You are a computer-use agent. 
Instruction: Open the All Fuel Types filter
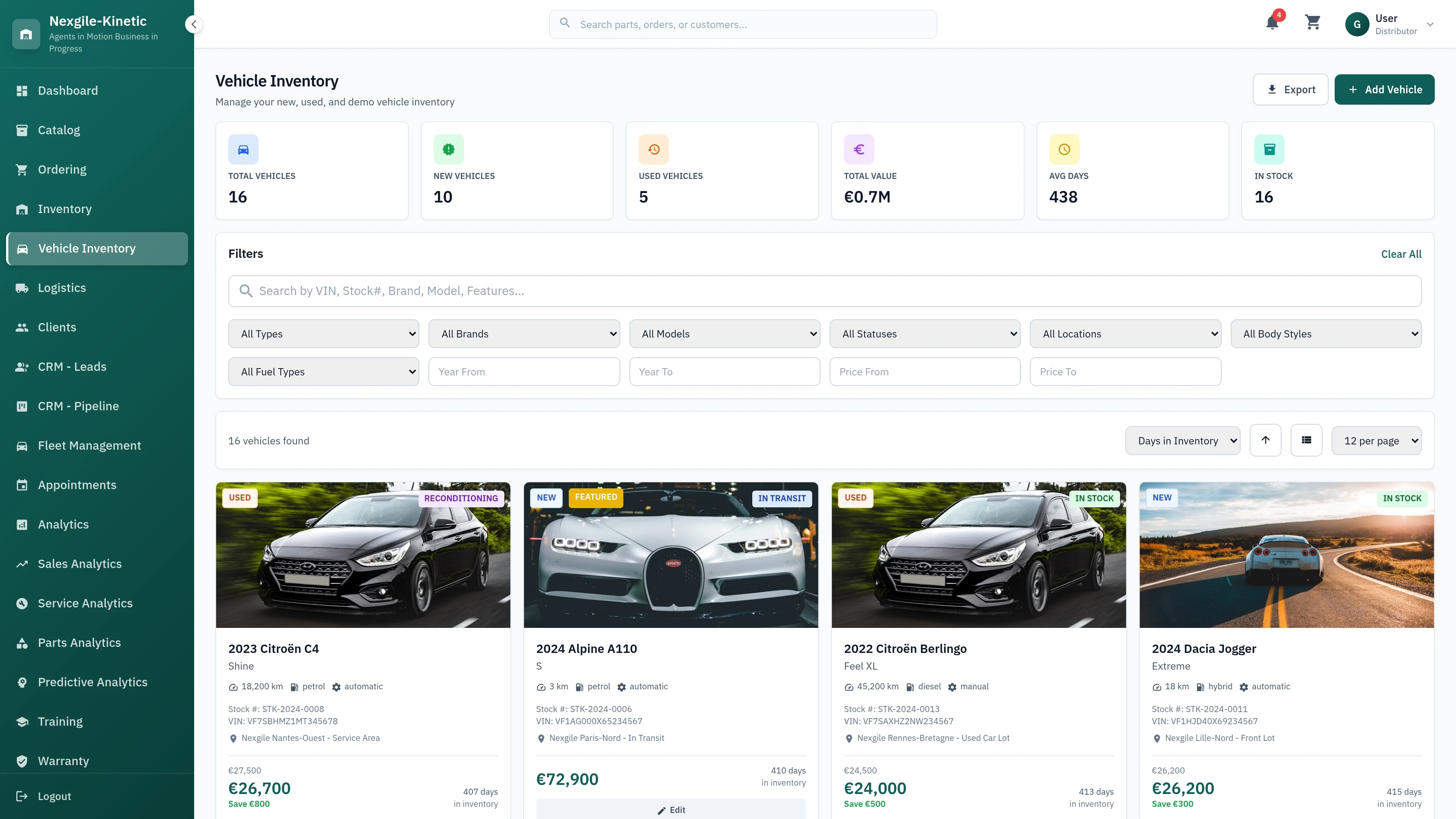tap(323, 371)
